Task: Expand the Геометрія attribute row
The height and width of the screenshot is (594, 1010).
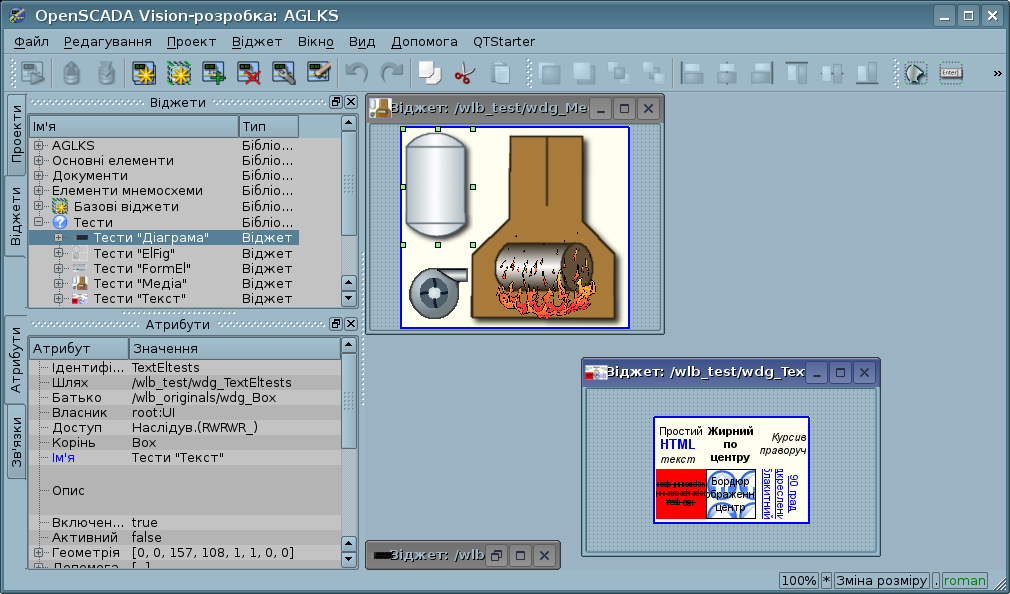Action: 39,552
